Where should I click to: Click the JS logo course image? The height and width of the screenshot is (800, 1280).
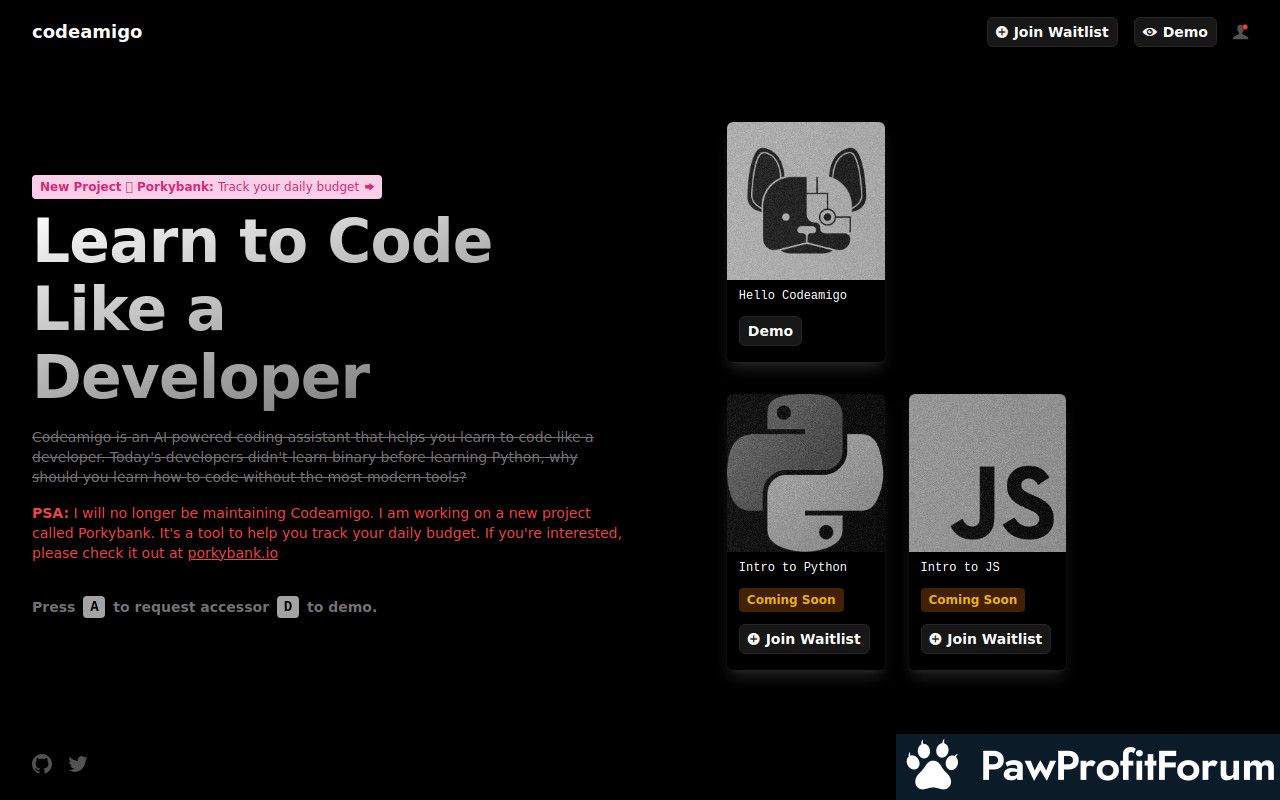[x=987, y=473]
